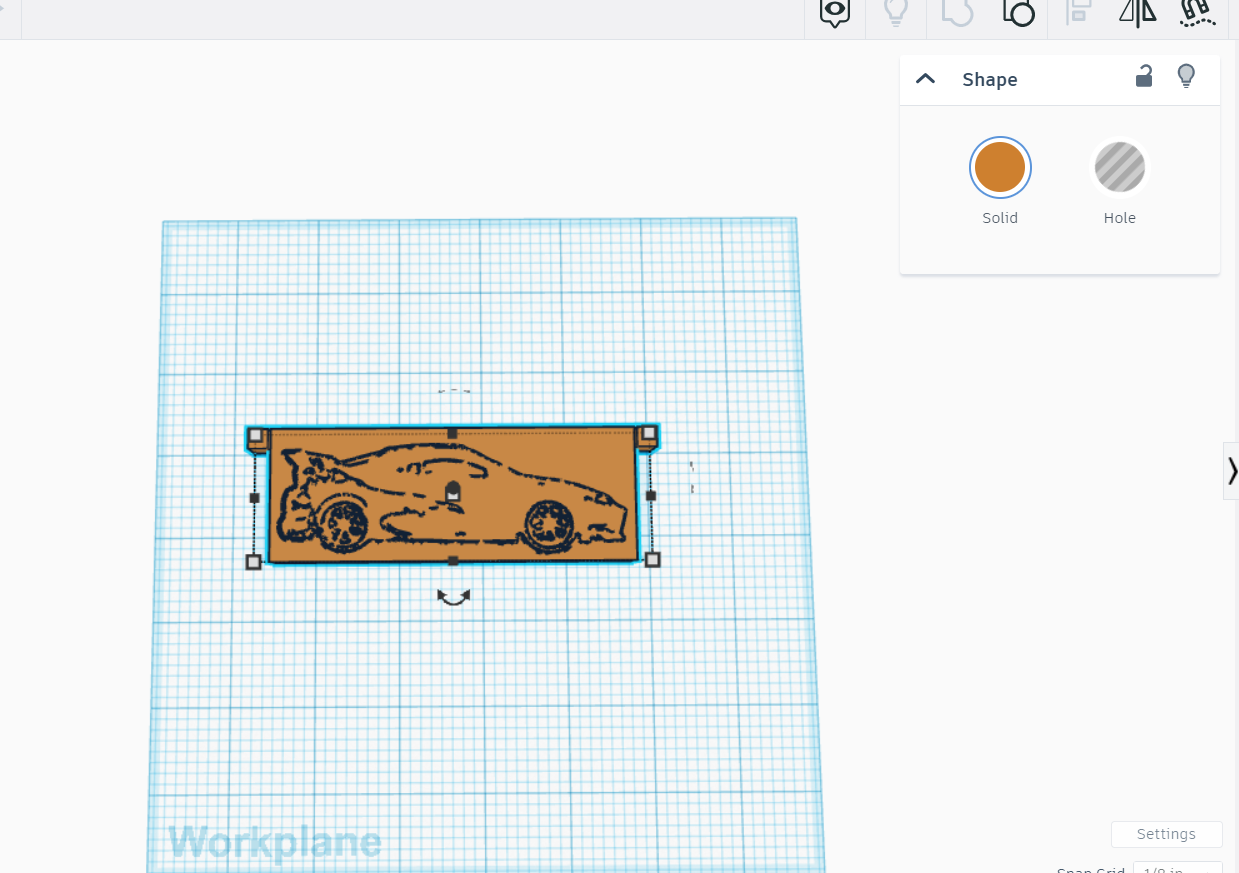This screenshot has width=1239, height=873.
Task: Click the Settings button
Action: tap(1166, 834)
